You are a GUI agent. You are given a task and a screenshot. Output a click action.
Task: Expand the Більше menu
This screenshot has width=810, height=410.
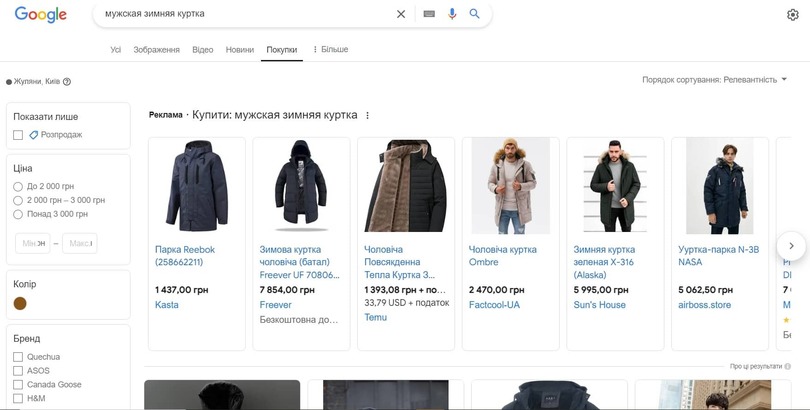(330, 50)
